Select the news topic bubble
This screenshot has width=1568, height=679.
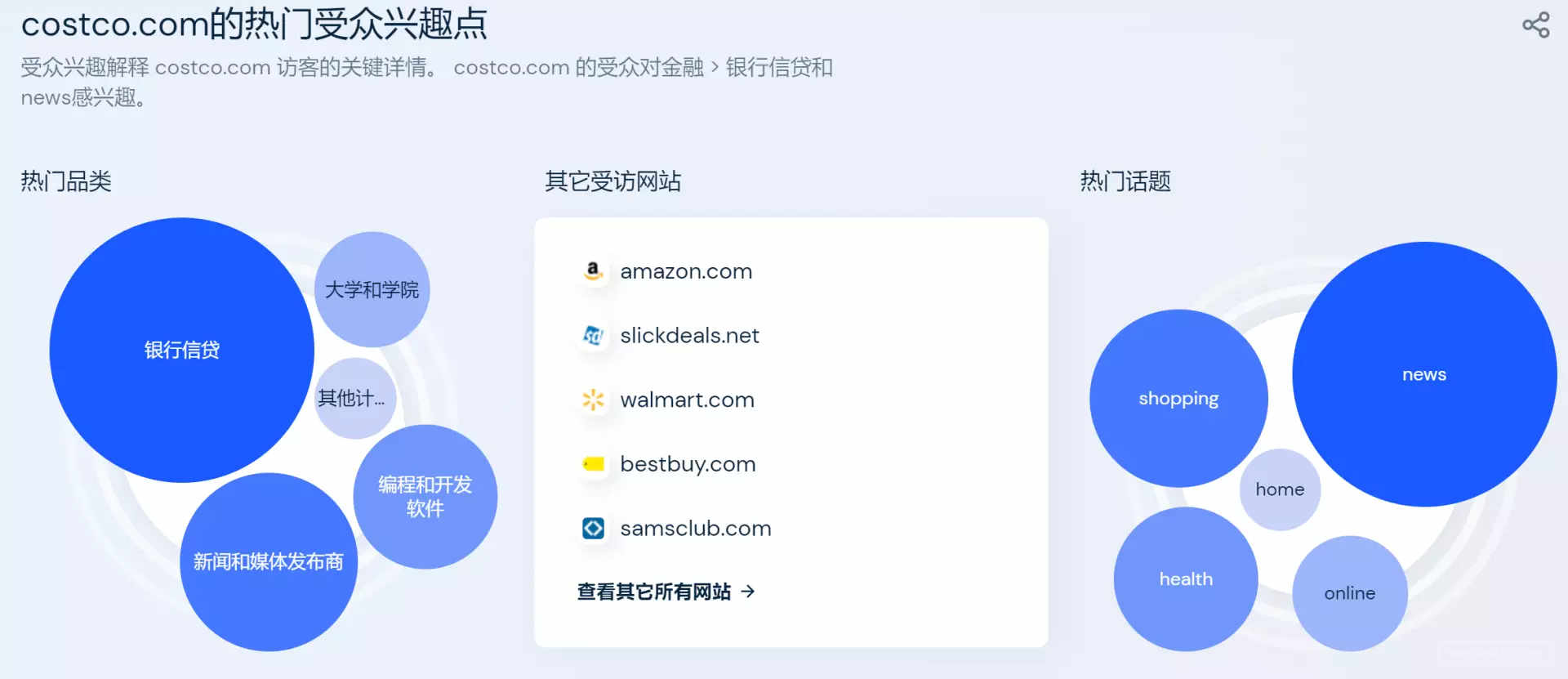1424,374
